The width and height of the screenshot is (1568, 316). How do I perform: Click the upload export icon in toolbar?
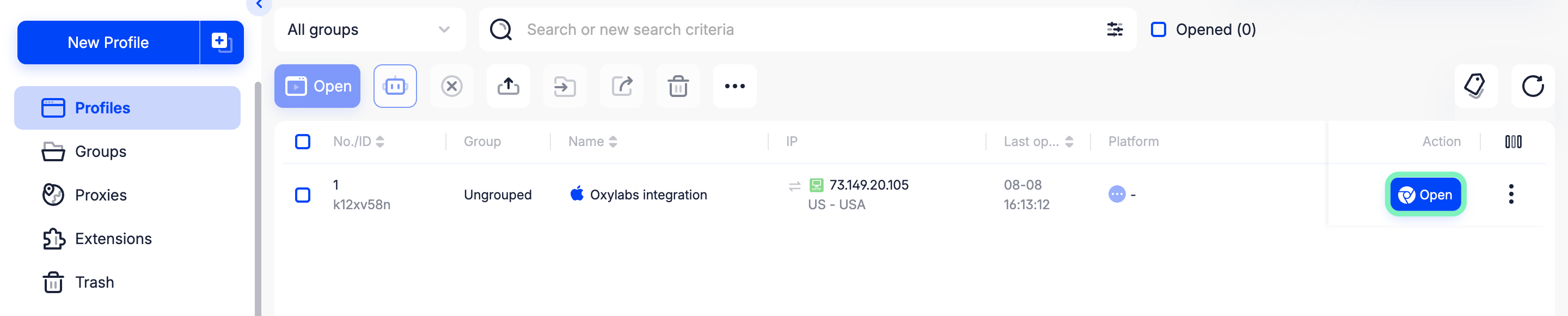click(507, 87)
